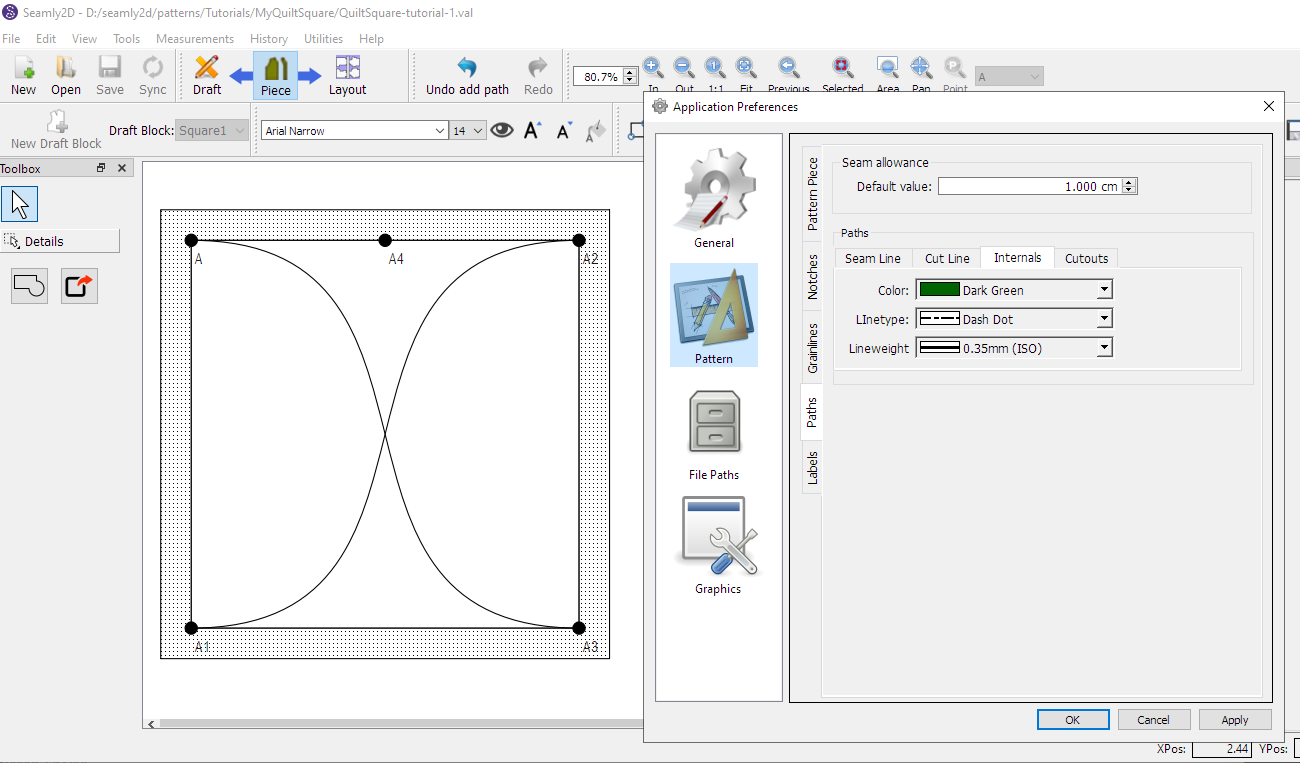Viewport: 1300px width, 763px height.
Task: Switch to the Cutouts tab
Action: click(x=1086, y=258)
